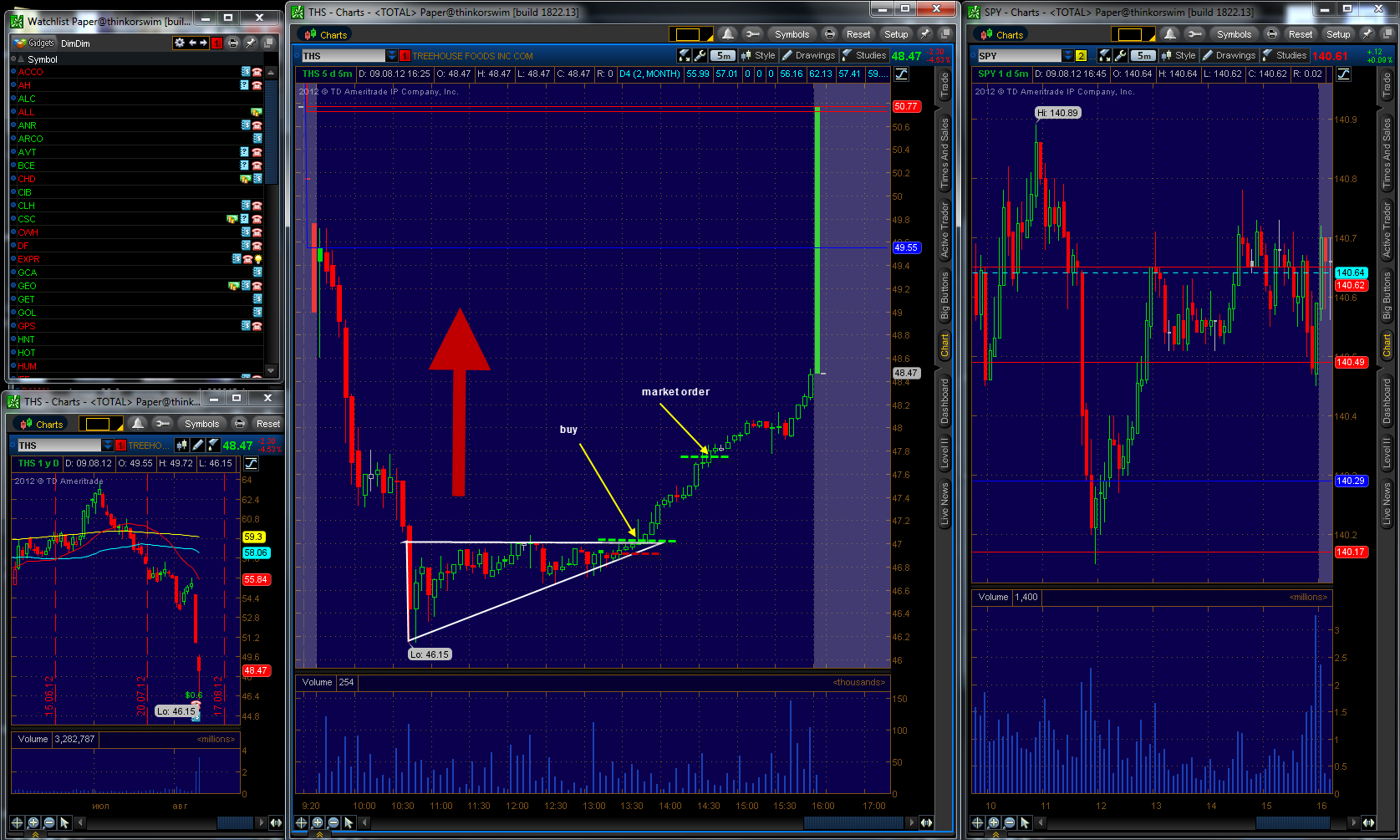The image size is (1400, 840).
Task: Open Style menu in THS chart
Action: pyautogui.click(x=758, y=56)
